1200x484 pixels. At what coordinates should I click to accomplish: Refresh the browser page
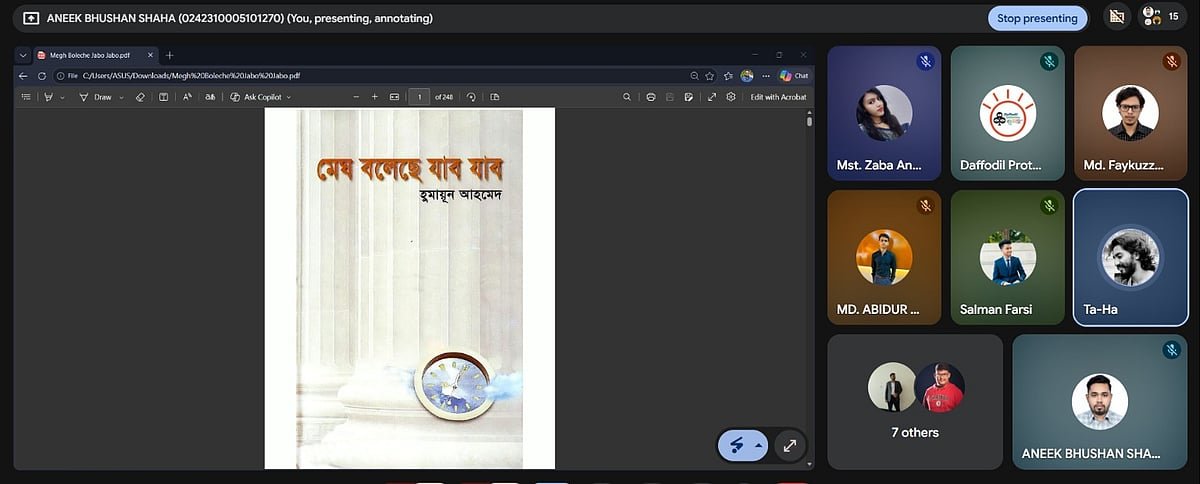coord(42,76)
